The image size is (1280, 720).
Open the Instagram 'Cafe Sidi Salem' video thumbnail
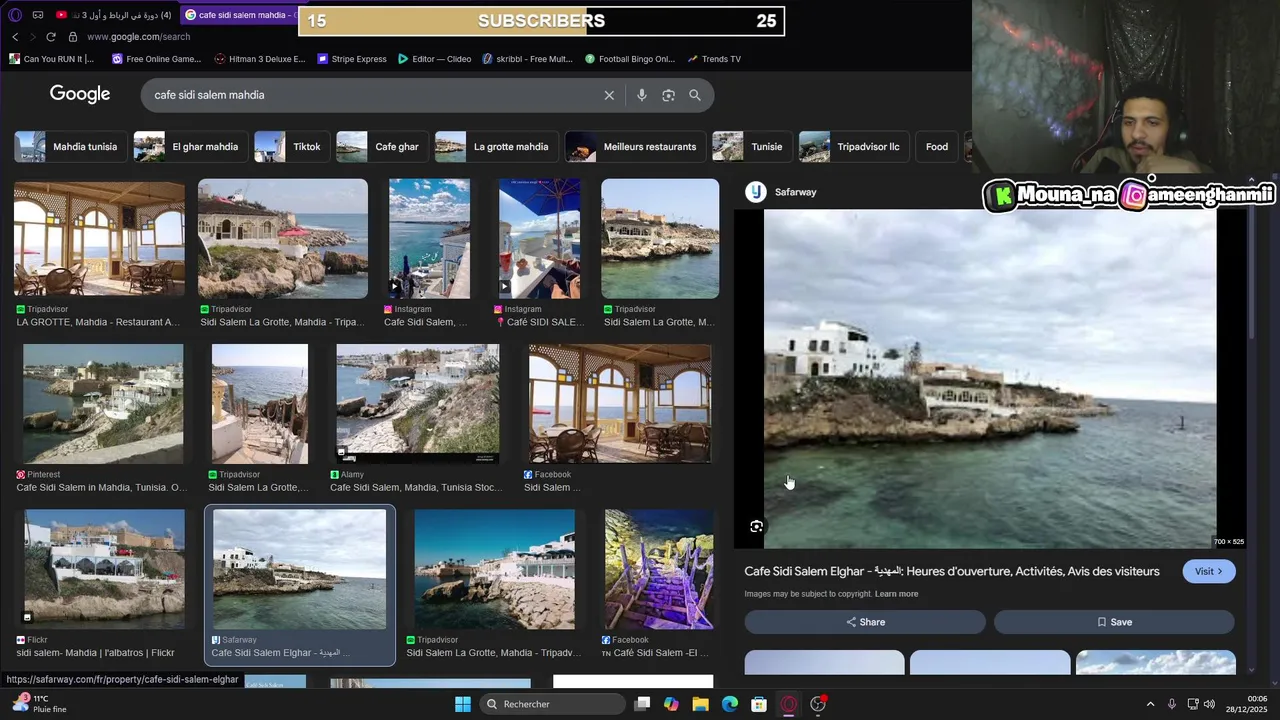tap(429, 239)
